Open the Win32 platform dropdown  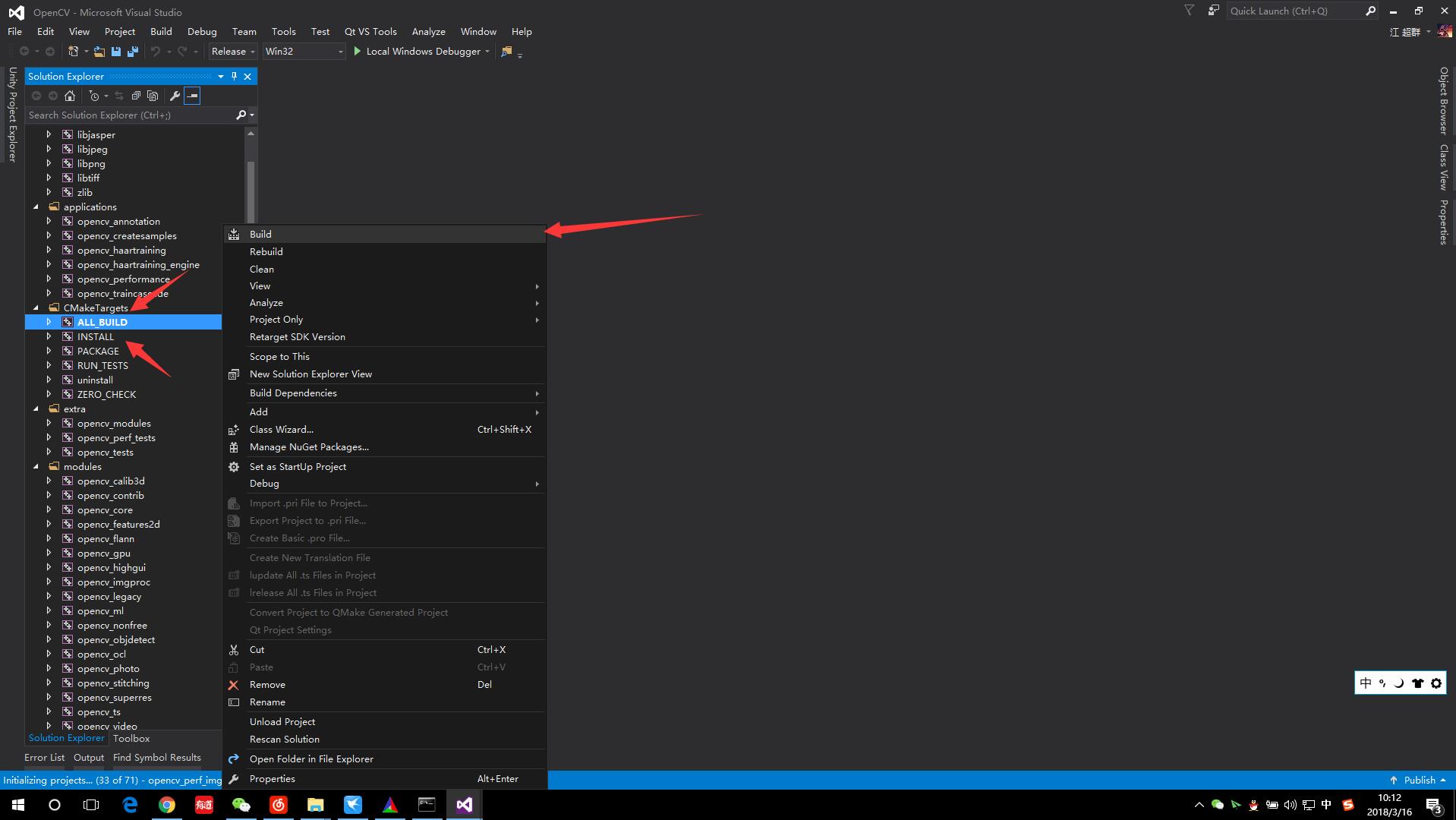pos(304,52)
